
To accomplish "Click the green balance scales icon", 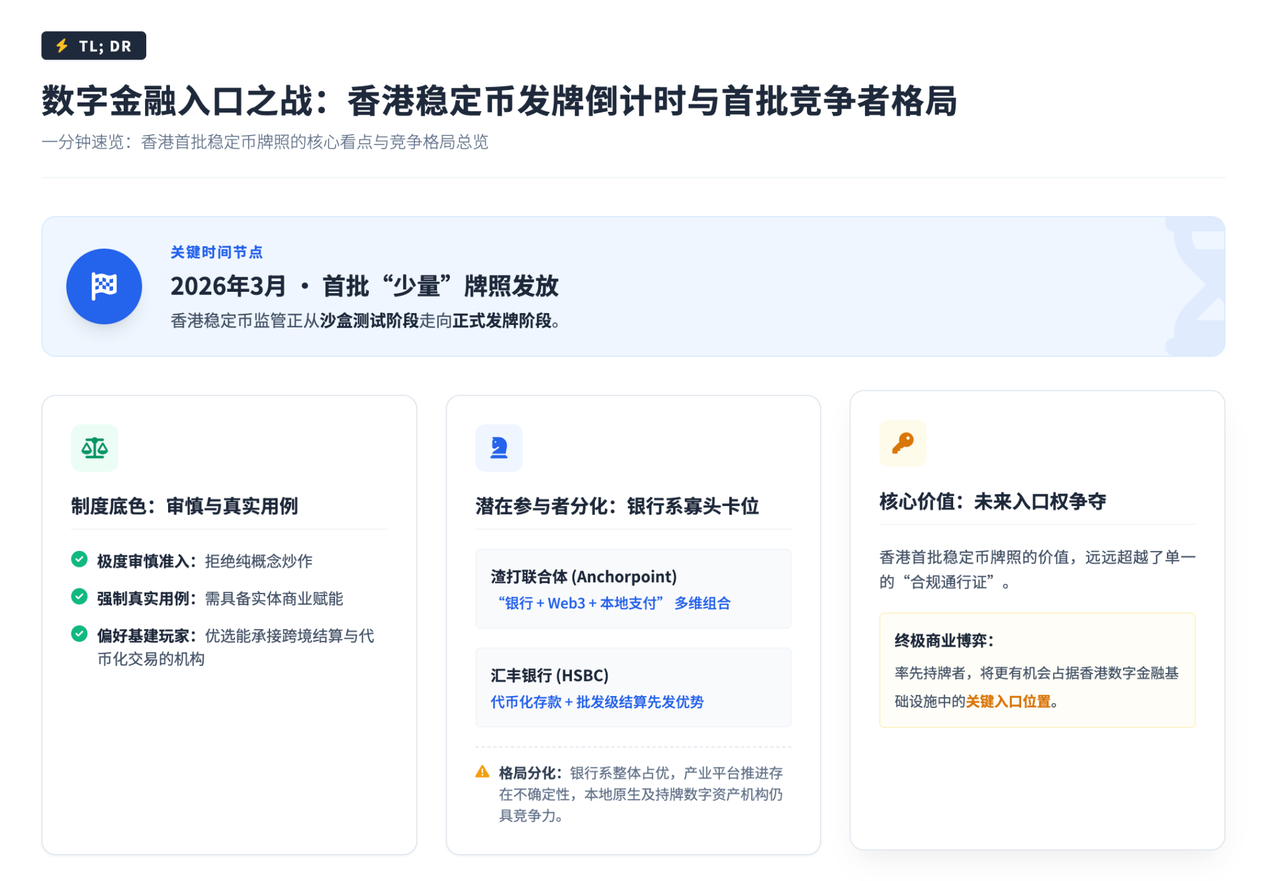I will 95,448.
